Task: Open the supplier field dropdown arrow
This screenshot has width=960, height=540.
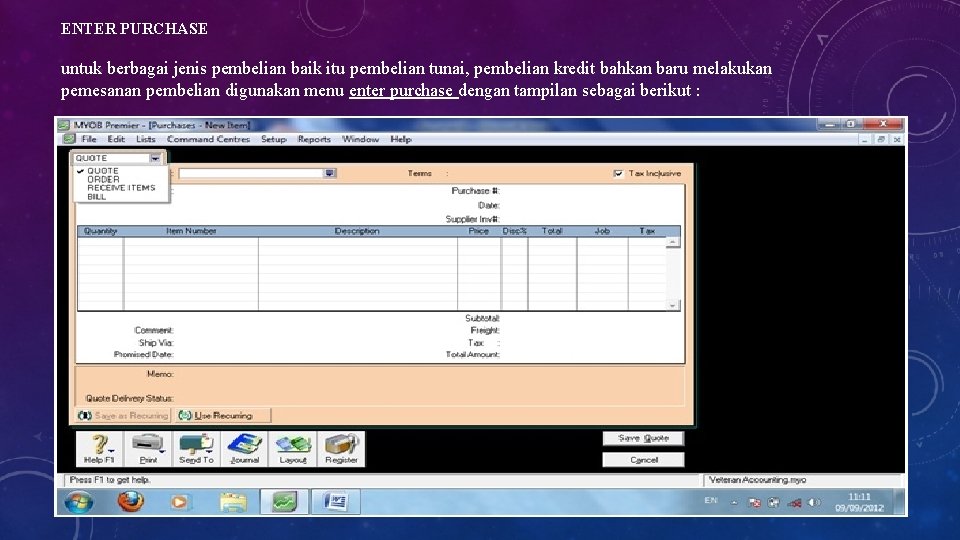Action: pos(330,173)
